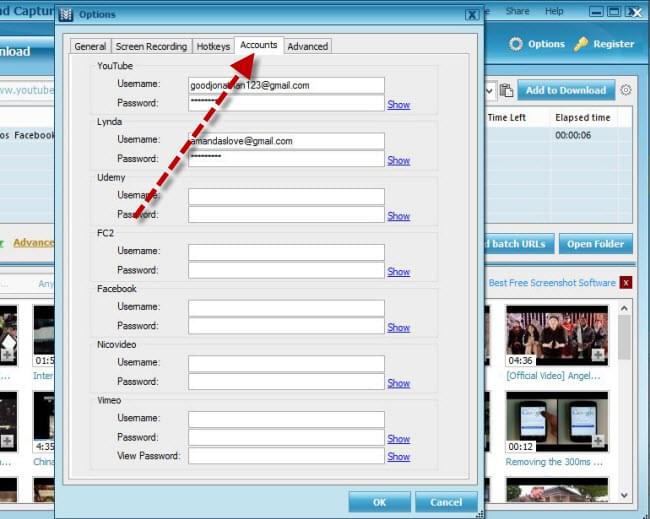This screenshot has width=650, height=519.
Task: Open the Advanced tab
Action: tap(308, 46)
